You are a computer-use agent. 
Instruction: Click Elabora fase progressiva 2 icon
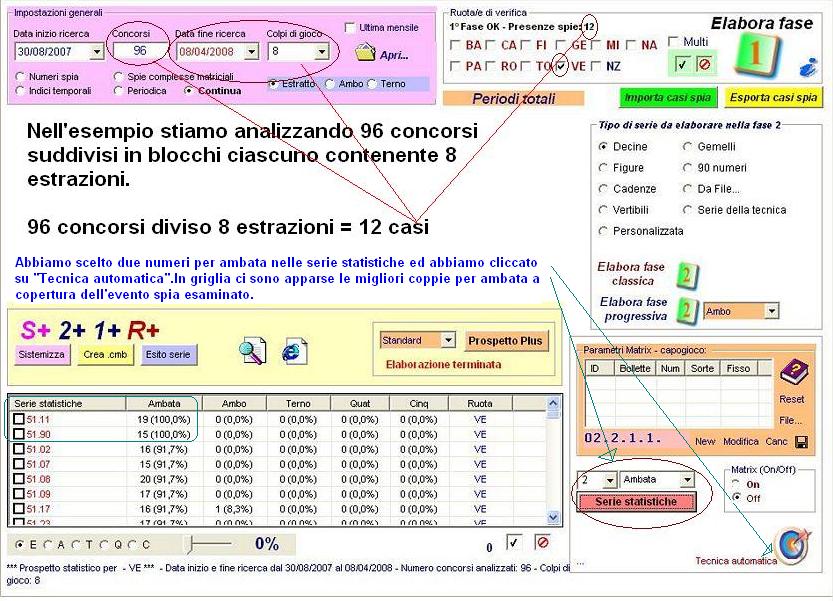[687, 310]
